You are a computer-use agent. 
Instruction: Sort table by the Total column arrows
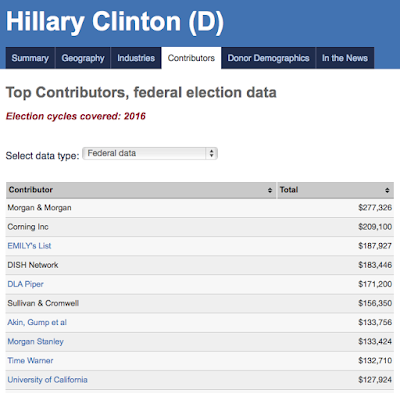387,190
